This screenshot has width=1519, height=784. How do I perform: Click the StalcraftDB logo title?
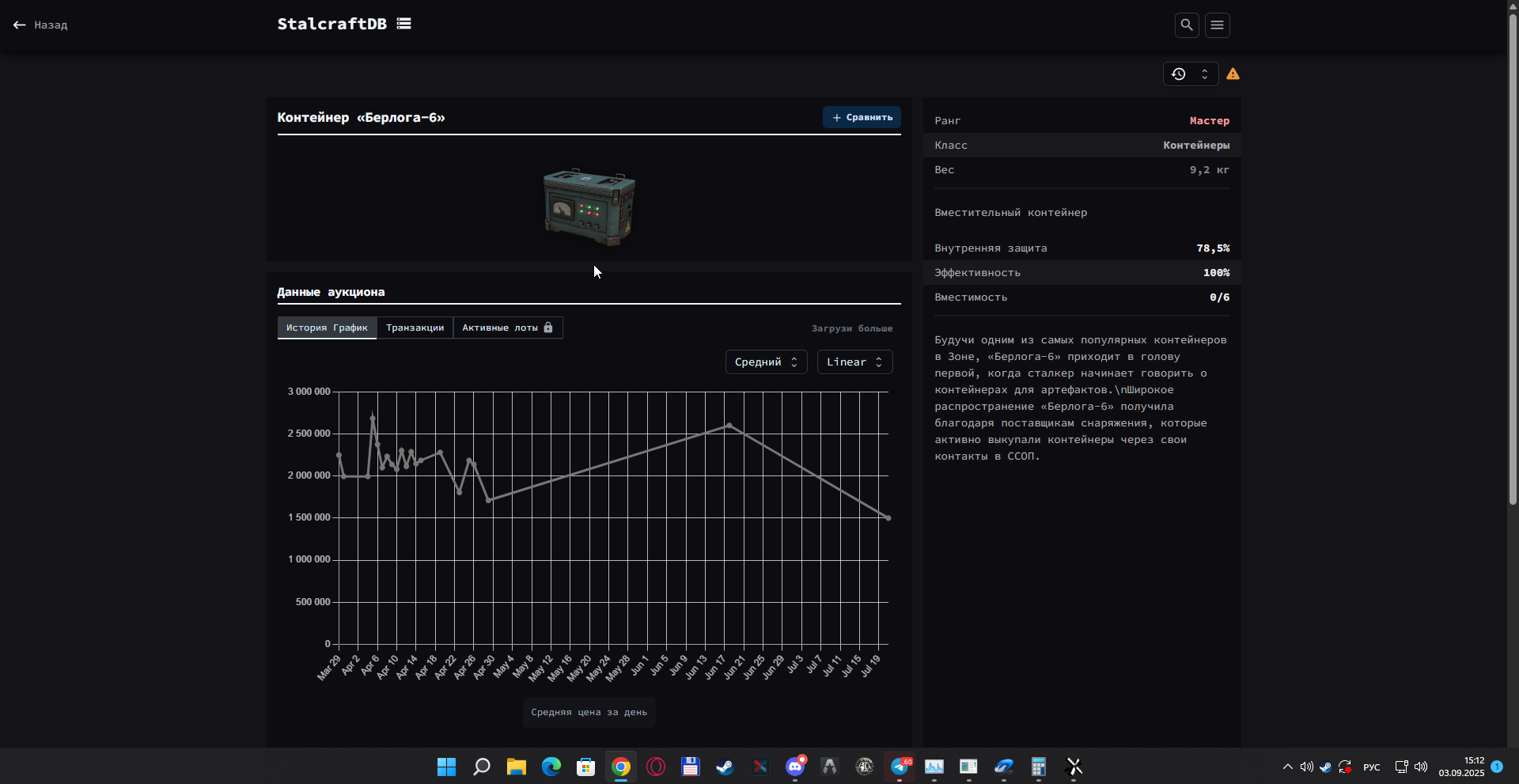[332, 24]
